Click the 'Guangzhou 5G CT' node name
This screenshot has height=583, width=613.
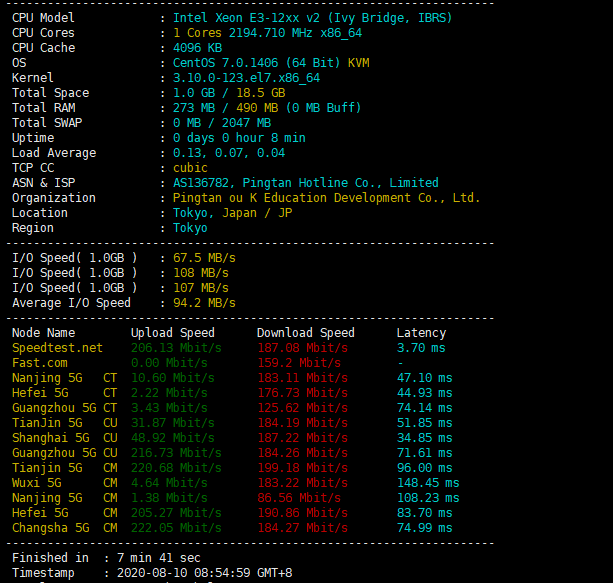click(65, 408)
